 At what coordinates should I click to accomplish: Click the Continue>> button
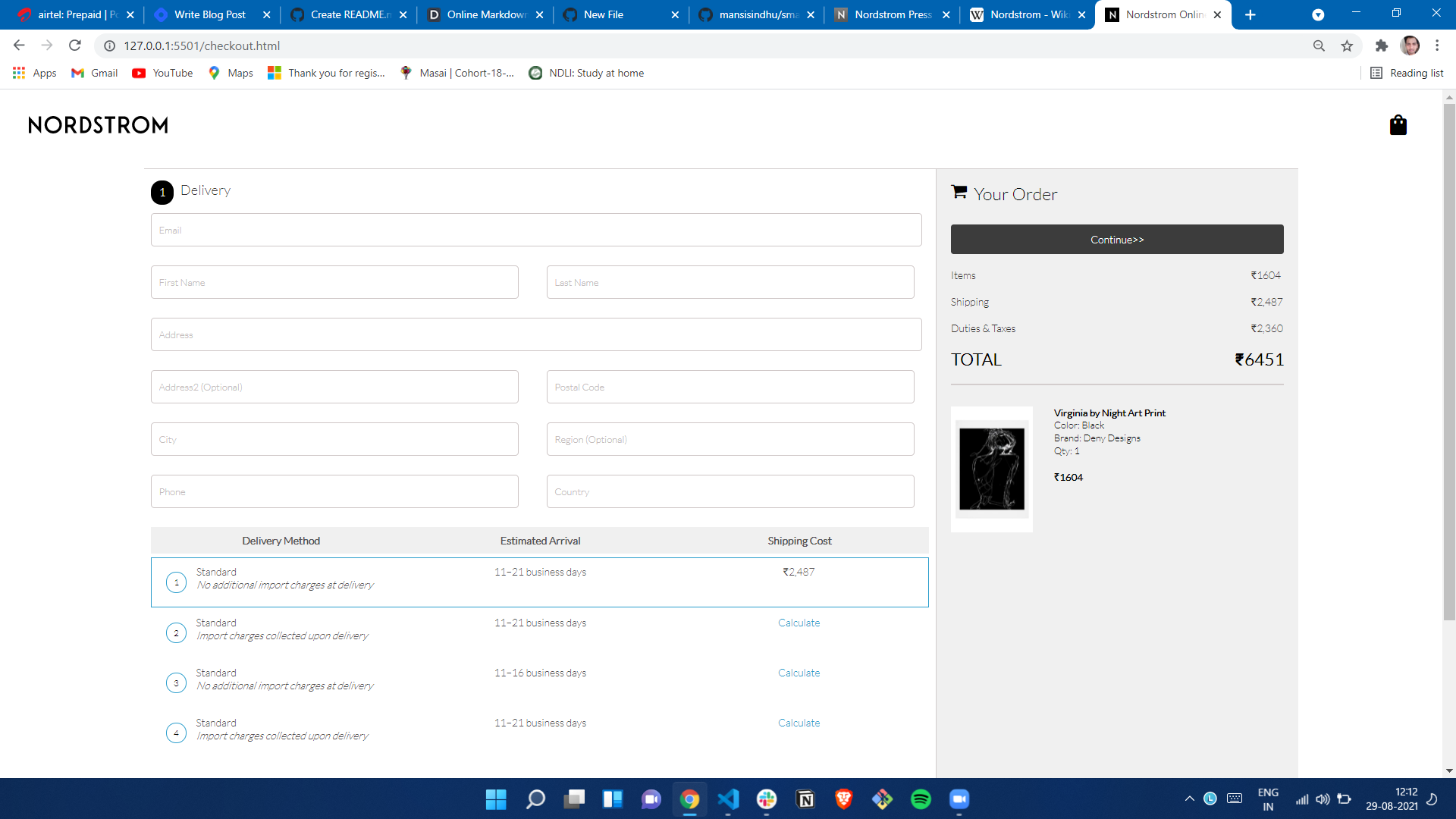click(1116, 239)
